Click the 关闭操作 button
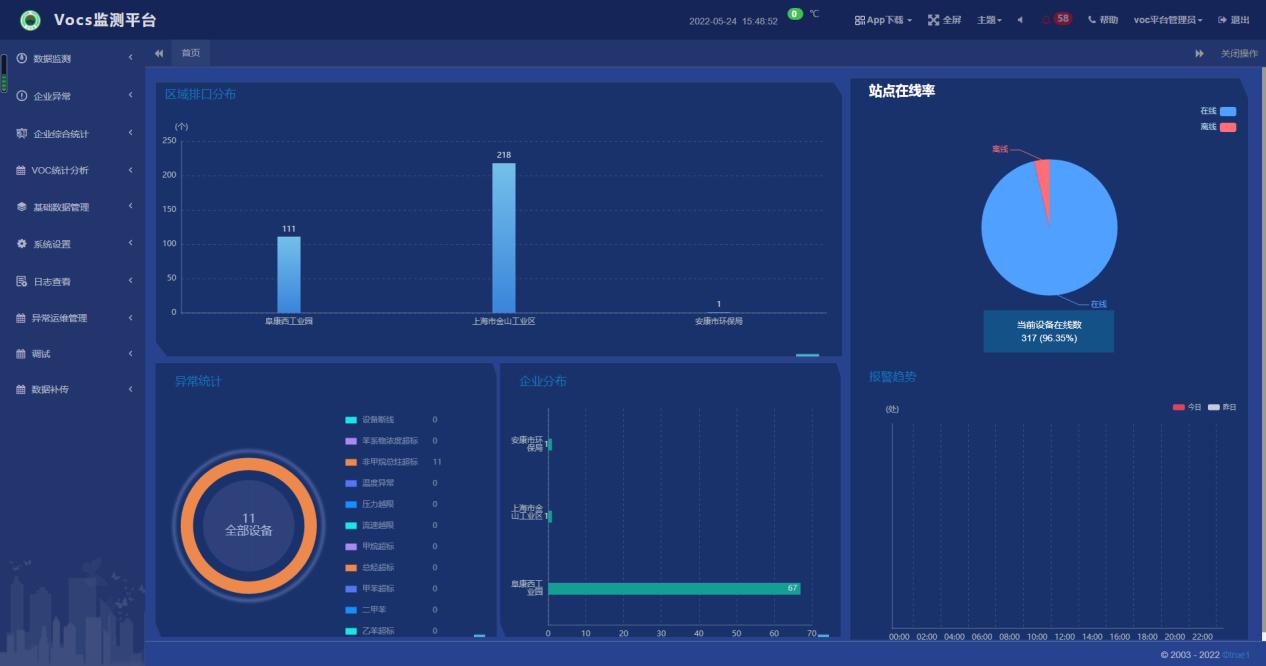This screenshot has width=1266, height=666. coord(1238,53)
